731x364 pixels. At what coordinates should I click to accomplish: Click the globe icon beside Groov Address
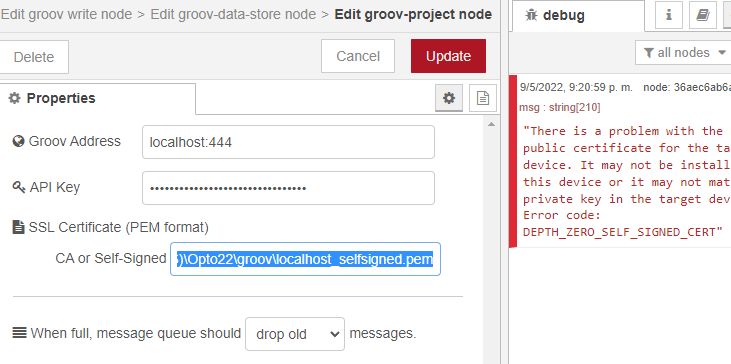[19, 141]
